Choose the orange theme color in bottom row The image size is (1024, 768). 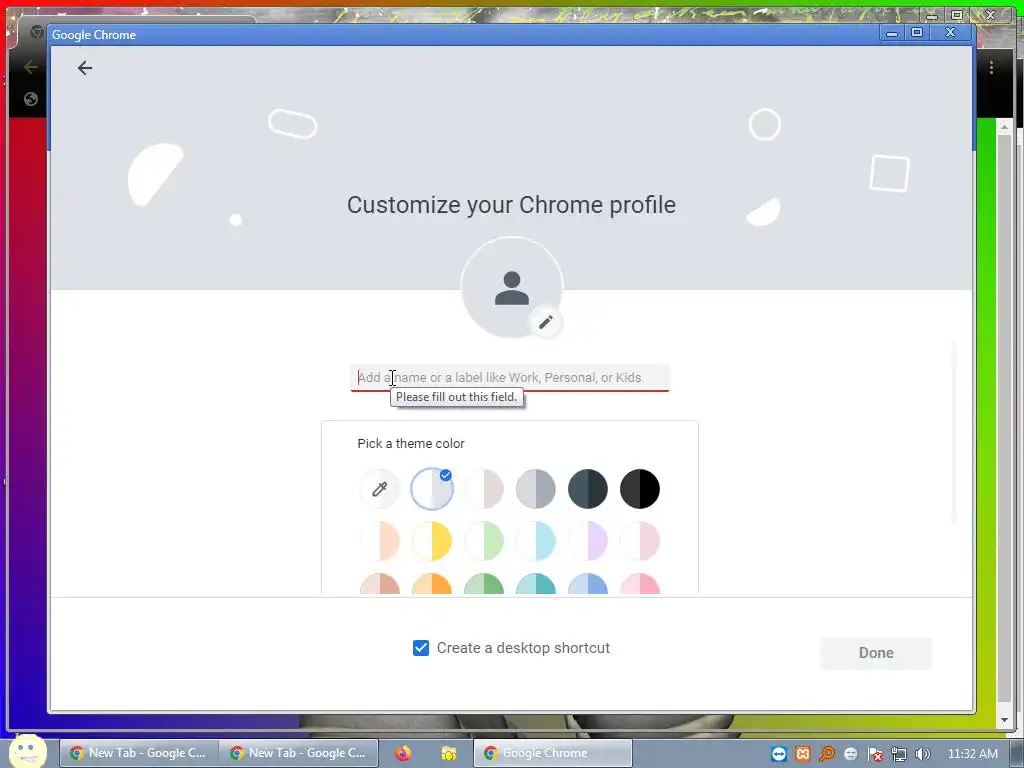click(x=432, y=584)
